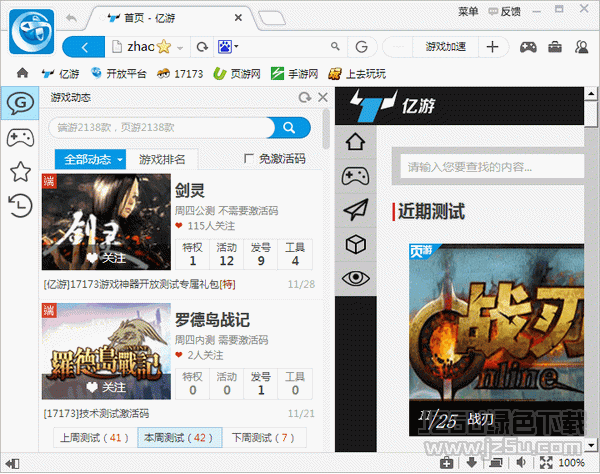This screenshot has width=600, height=474.
Task: Open favorites star in left sidebar
Action: pyautogui.click(x=20, y=171)
